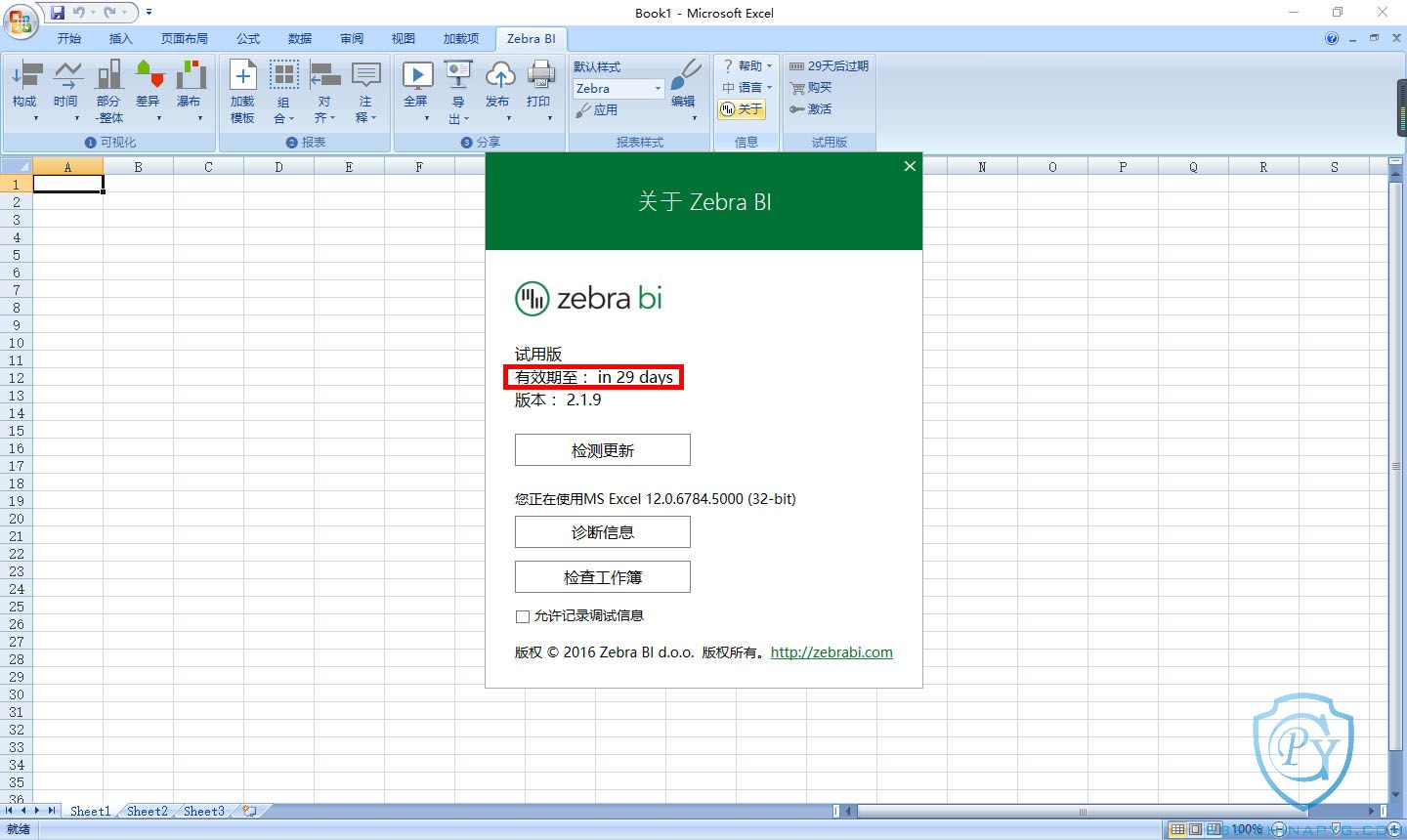
Task: Expand the 瀑布 dropdown arrow
Action: (x=199, y=119)
